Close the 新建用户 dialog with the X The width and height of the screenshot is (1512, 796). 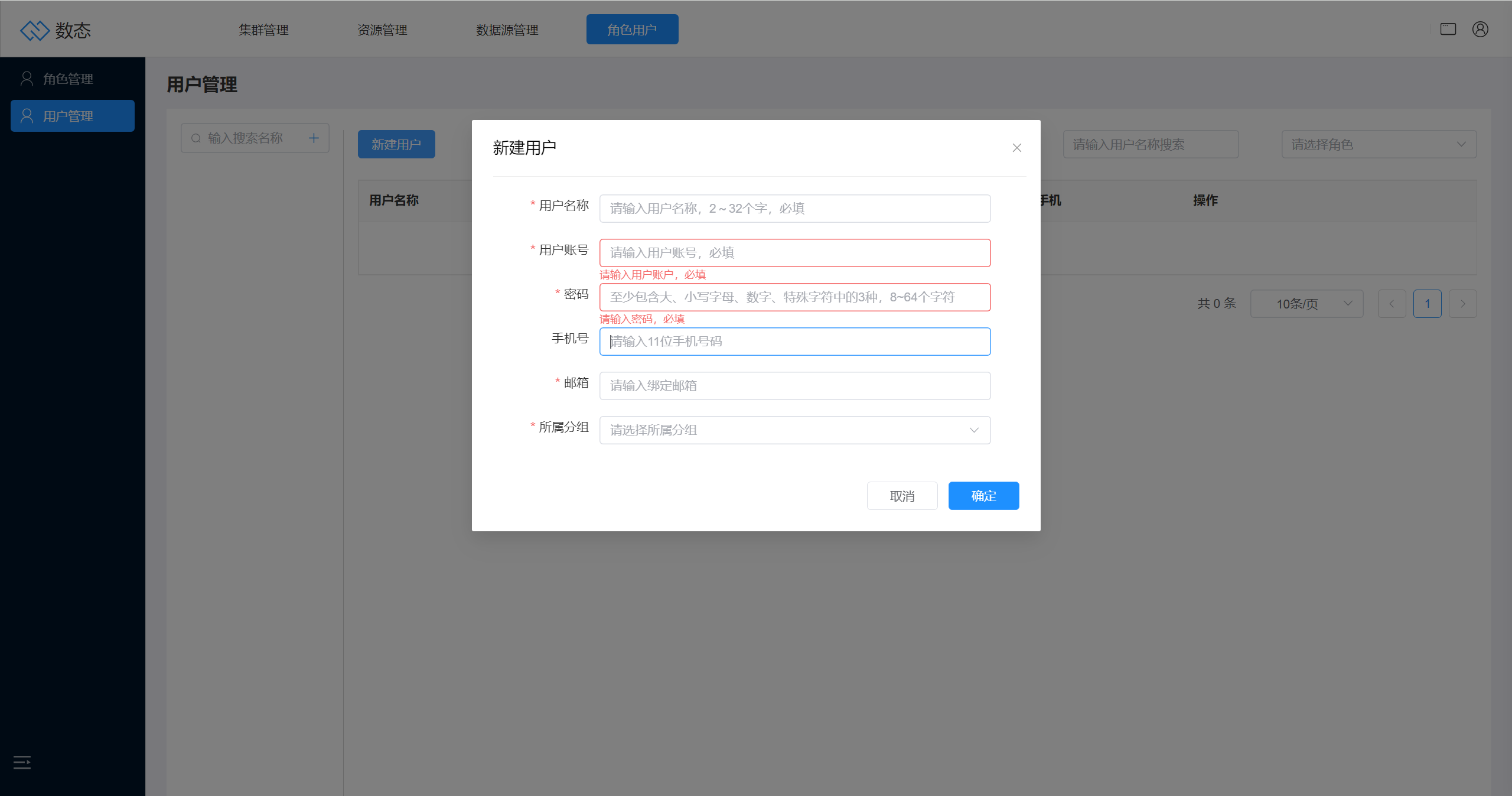(x=1016, y=148)
